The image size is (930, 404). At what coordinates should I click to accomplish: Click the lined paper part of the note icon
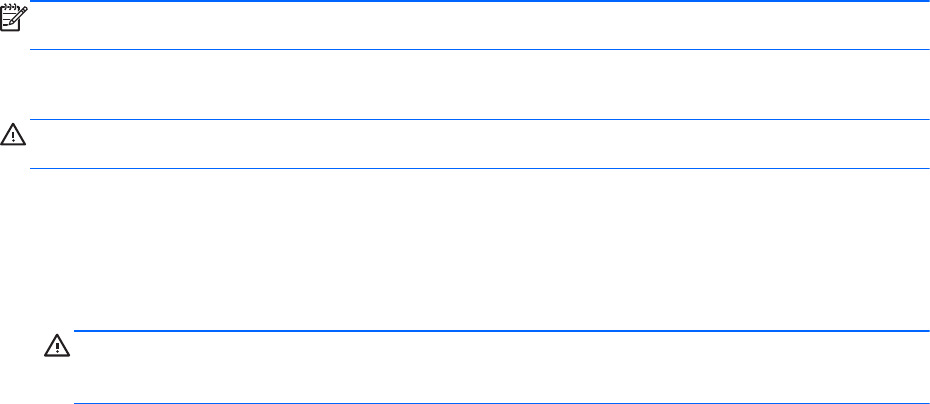pyautogui.click(x=8, y=21)
